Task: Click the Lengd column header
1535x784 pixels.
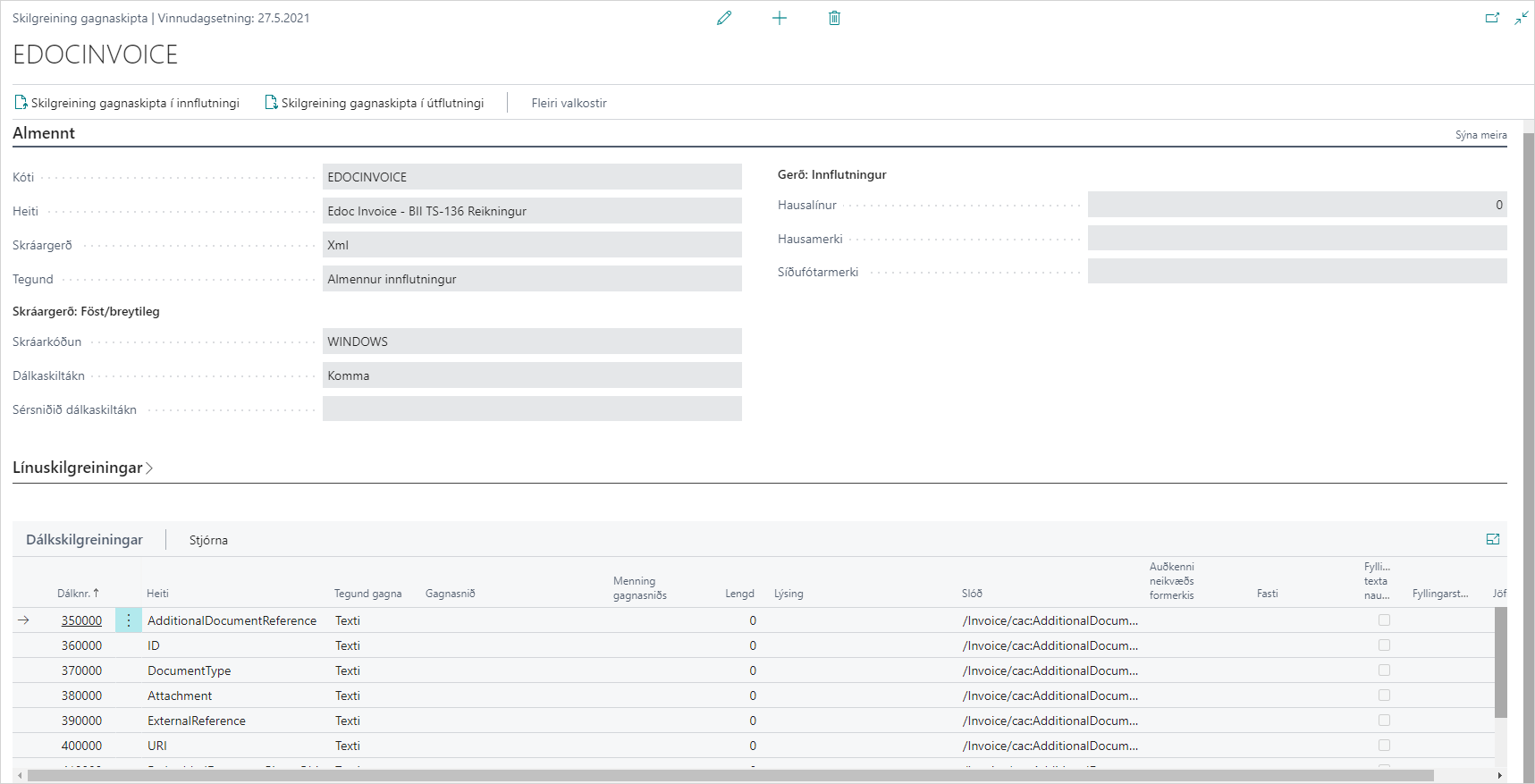Action: pos(739,594)
